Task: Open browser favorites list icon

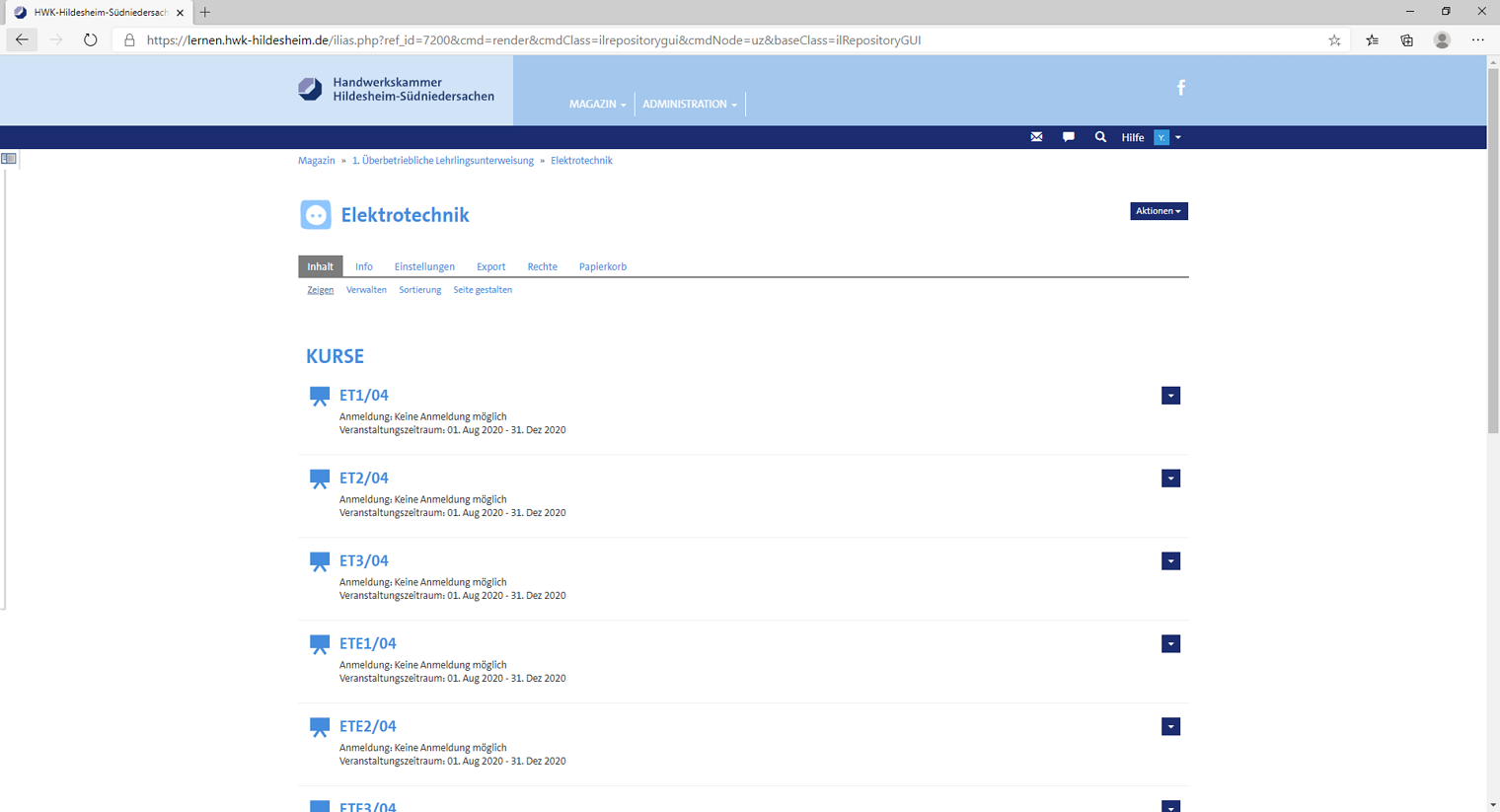Action: coord(1372,40)
